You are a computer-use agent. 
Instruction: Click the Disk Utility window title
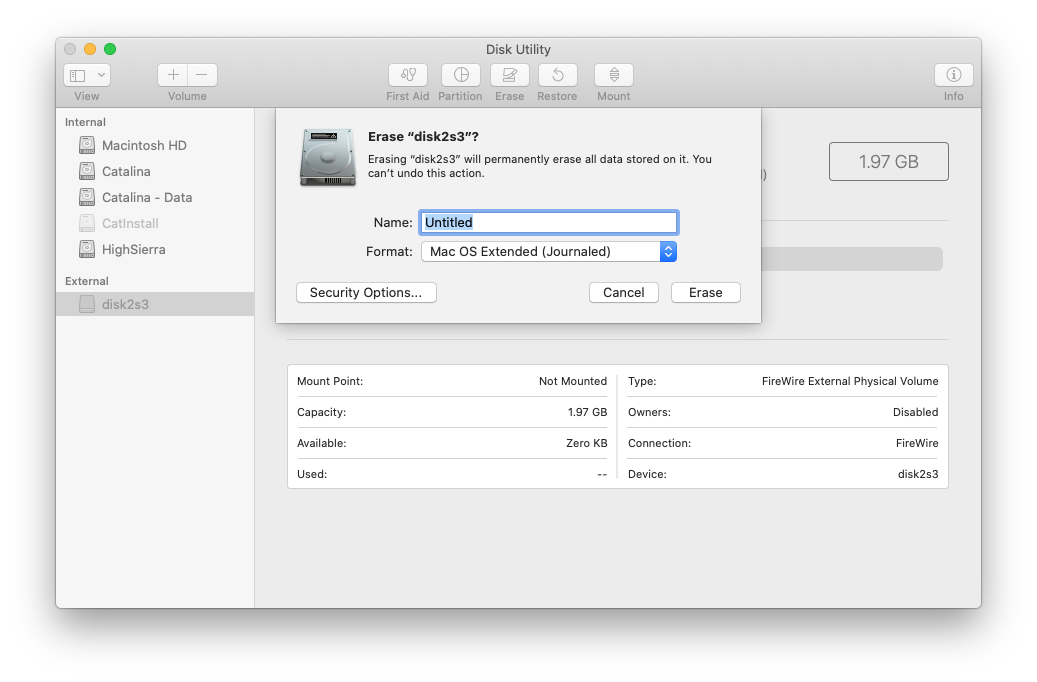point(518,50)
